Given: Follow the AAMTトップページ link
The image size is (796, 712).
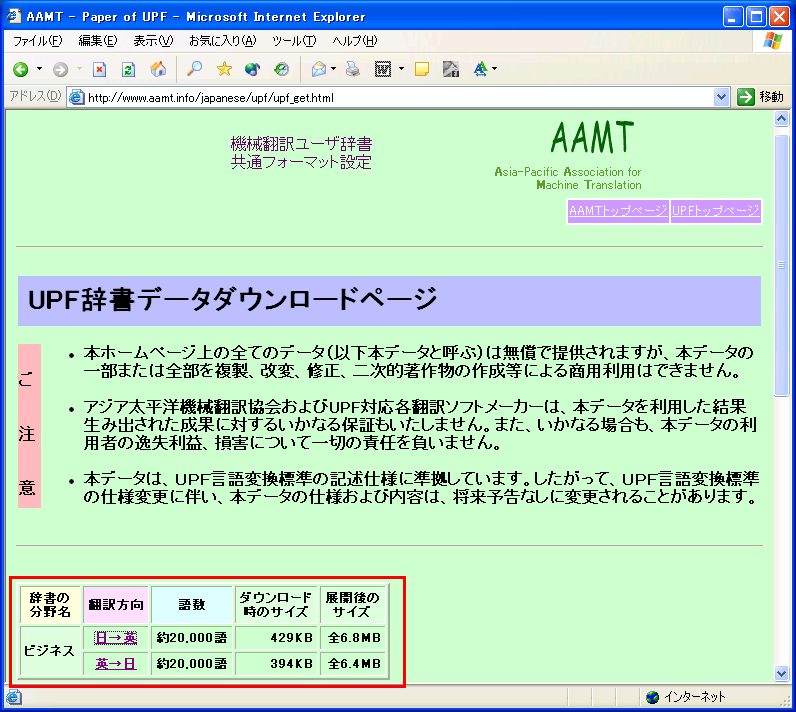Looking at the screenshot, I should (x=618, y=211).
